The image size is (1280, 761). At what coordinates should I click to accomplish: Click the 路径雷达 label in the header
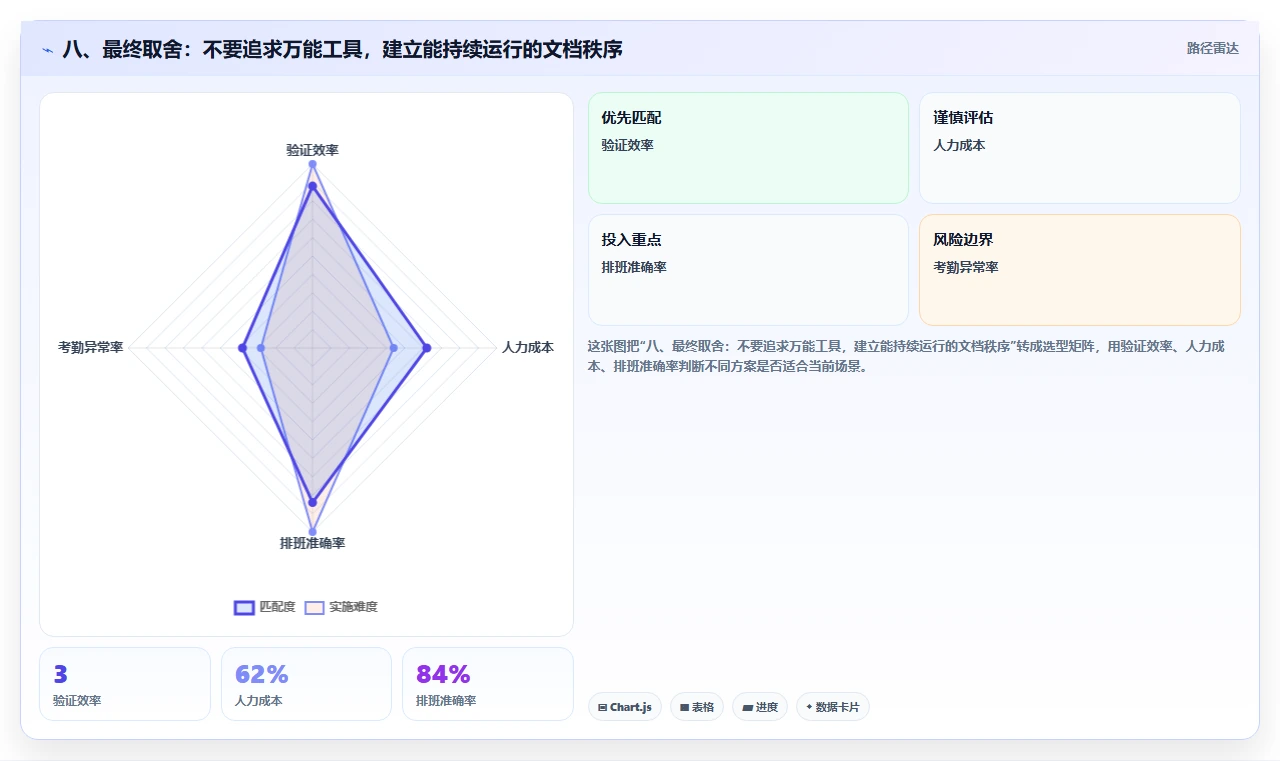click(x=1212, y=48)
